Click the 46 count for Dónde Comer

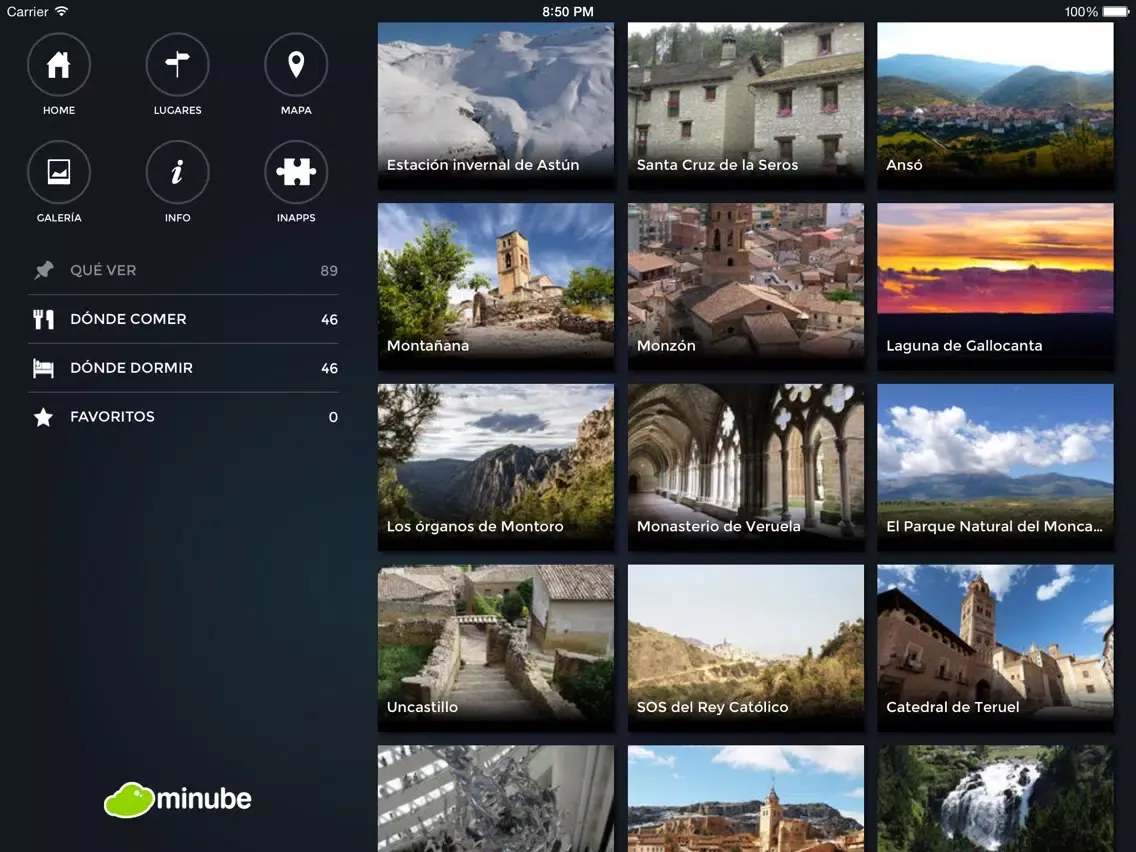329,320
